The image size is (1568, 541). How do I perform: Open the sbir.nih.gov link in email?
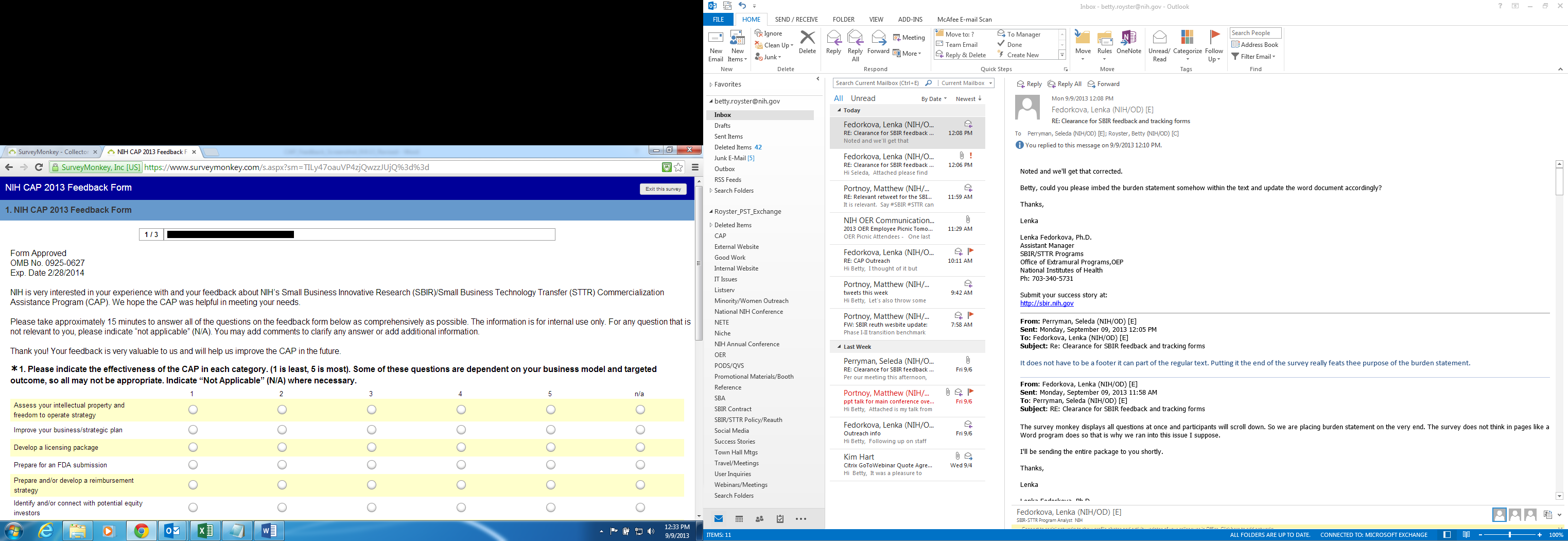tap(1047, 303)
